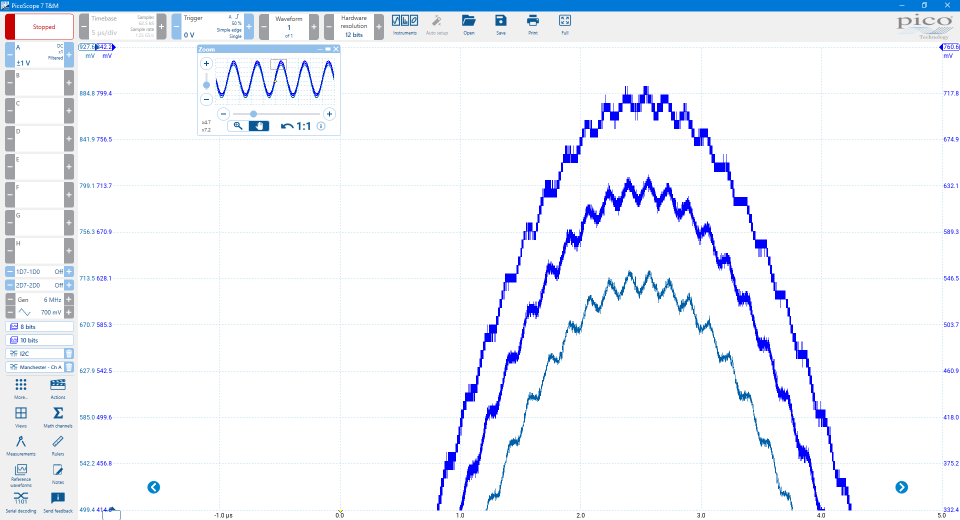Open Serial decoding options
This screenshot has width=960, height=520.
pos(21,501)
